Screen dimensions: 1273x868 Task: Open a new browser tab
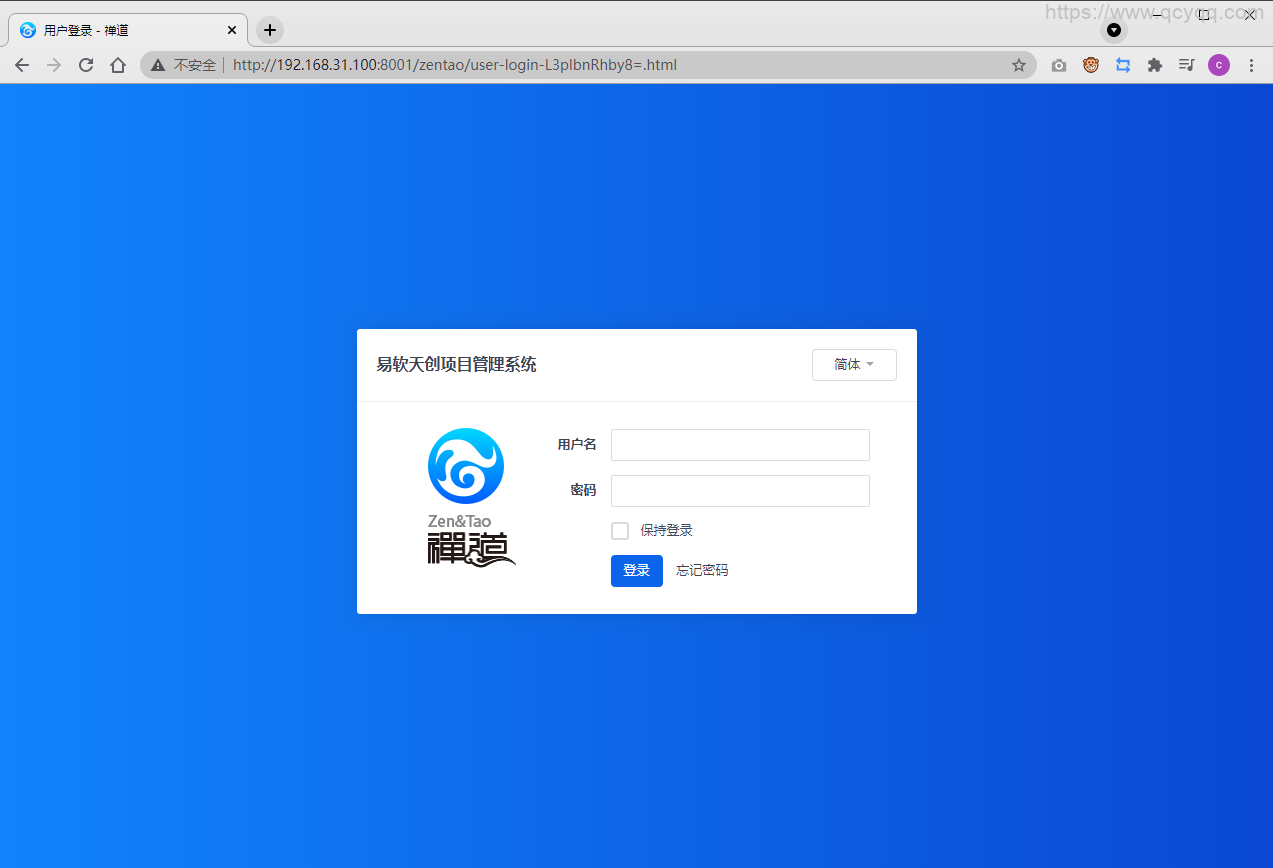point(268,30)
